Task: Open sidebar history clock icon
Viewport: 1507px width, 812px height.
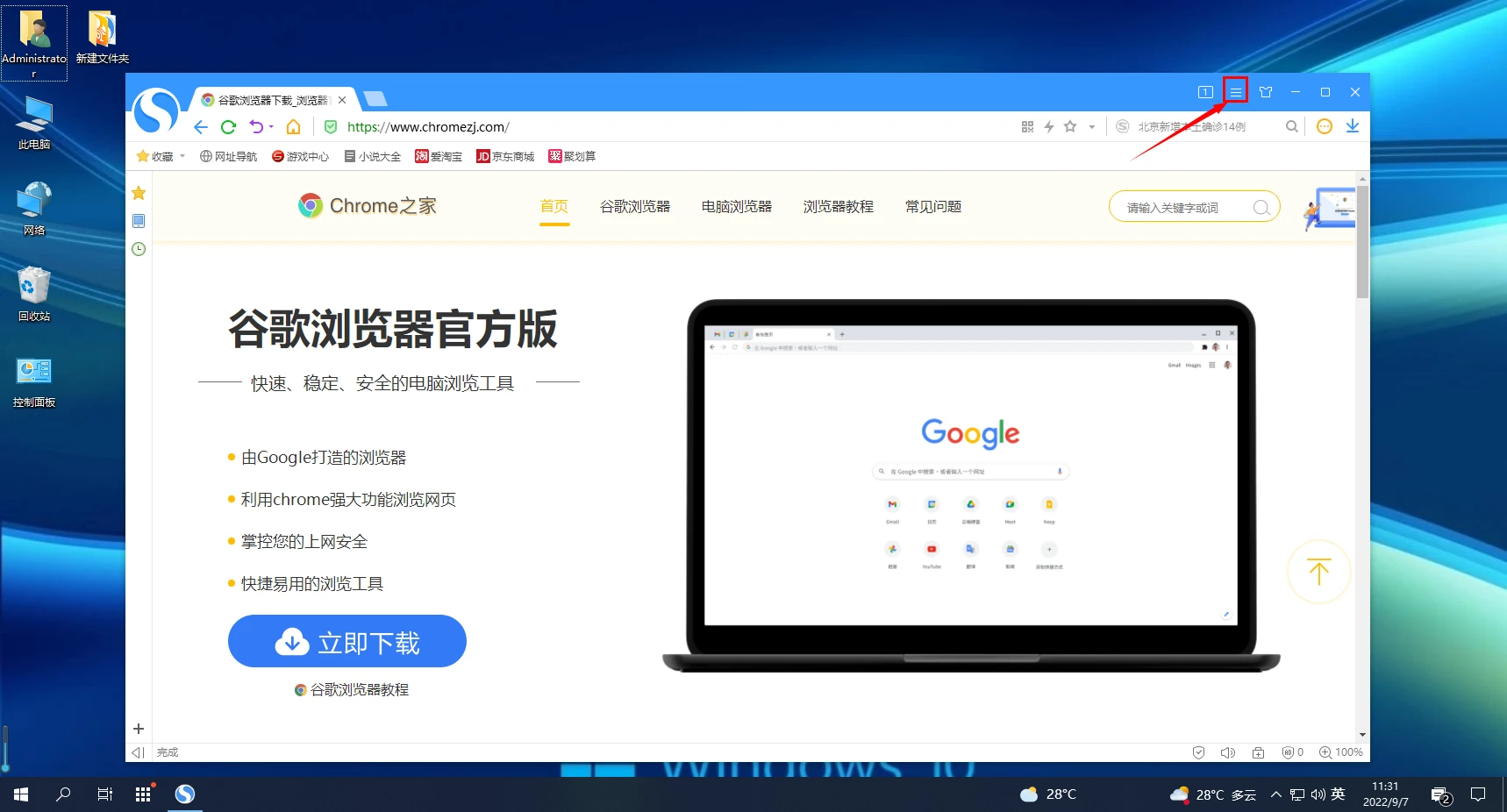Action: point(139,249)
